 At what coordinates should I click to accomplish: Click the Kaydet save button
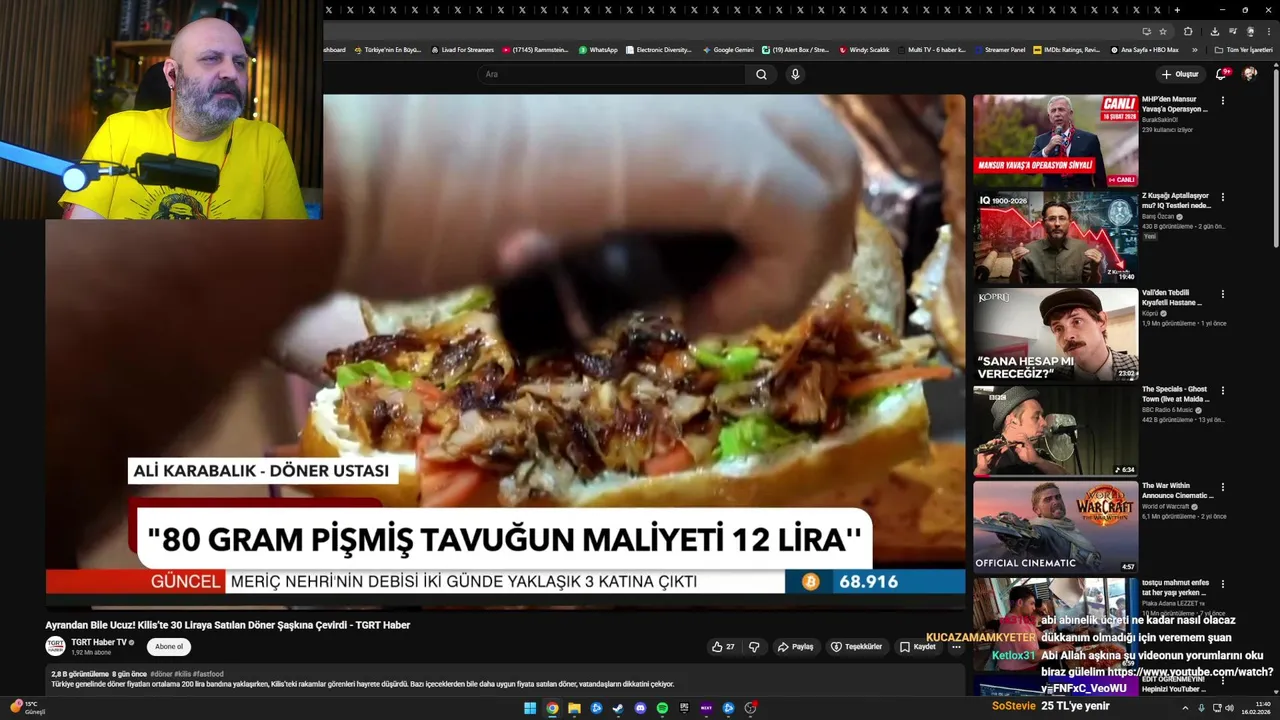(918, 647)
